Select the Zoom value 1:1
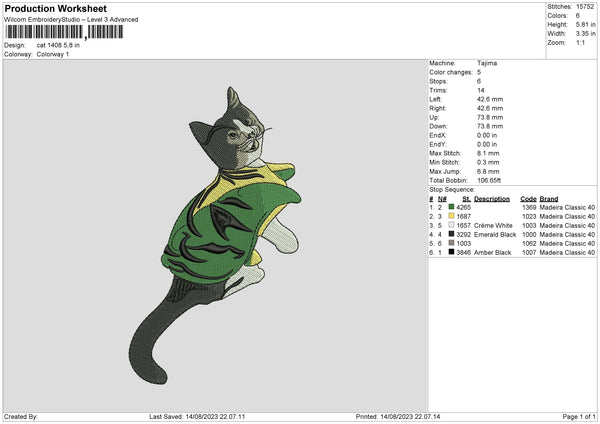Viewport: 600px width, 424px height. (580, 42)
